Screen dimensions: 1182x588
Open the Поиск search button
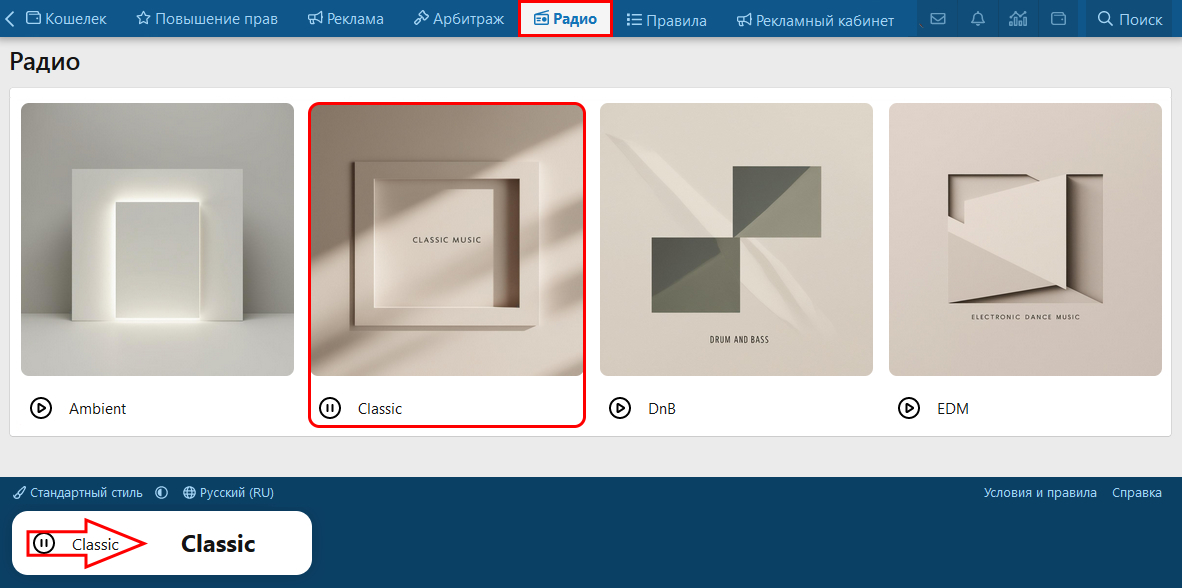point(1130,19)
